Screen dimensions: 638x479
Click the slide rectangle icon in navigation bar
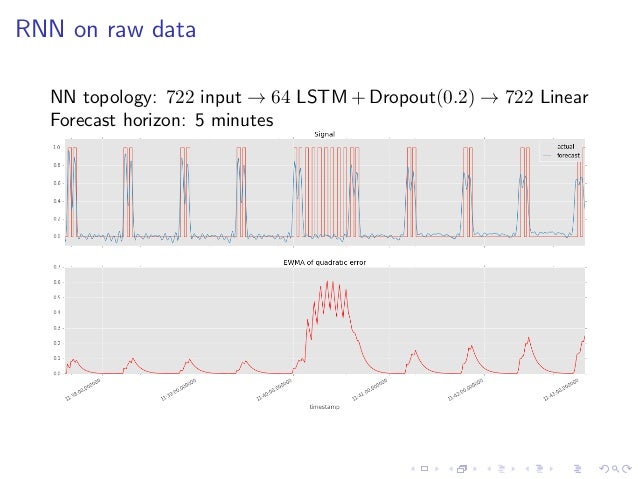tap(424, 469)
